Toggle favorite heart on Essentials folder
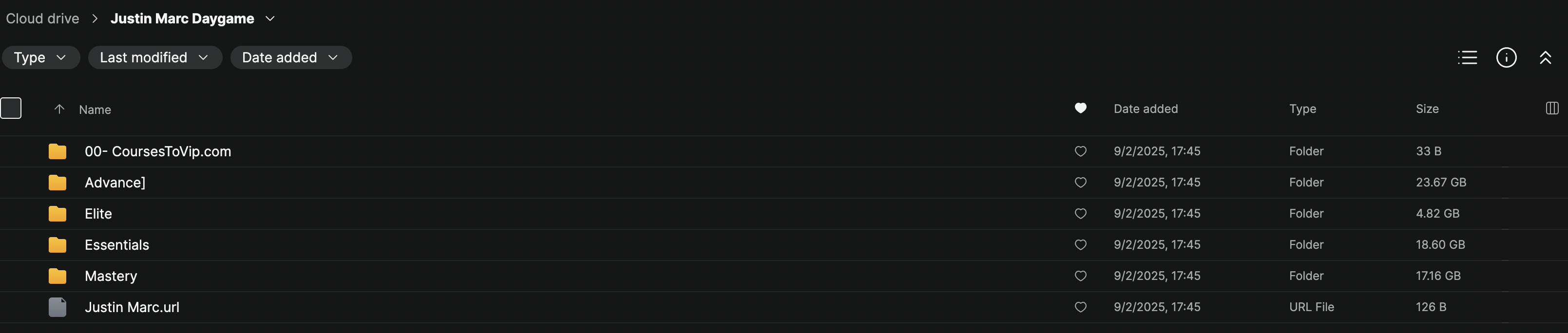 point(1080,245)
